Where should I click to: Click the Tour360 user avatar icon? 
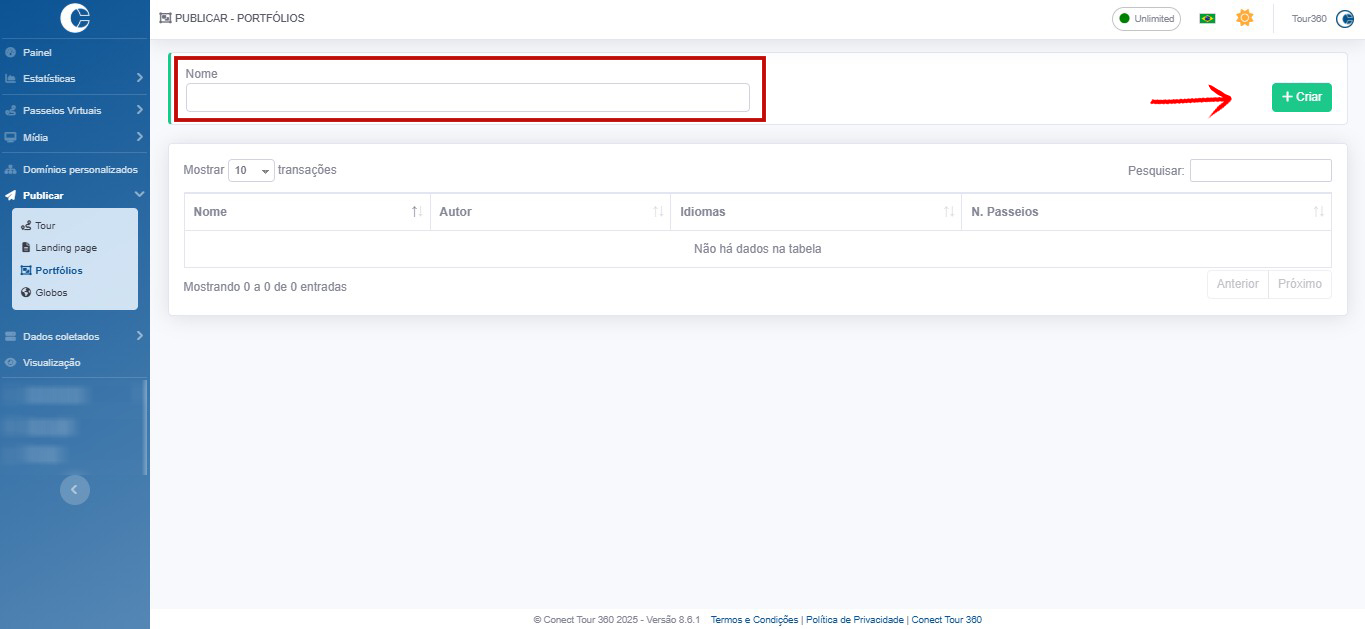1344,19
